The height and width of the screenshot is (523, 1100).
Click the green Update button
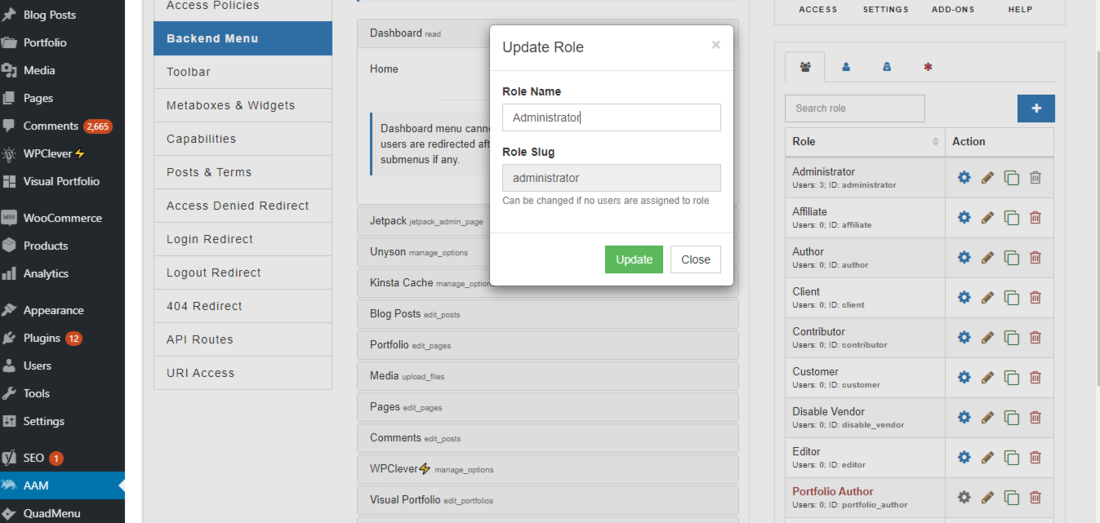(x=633, y=260)
